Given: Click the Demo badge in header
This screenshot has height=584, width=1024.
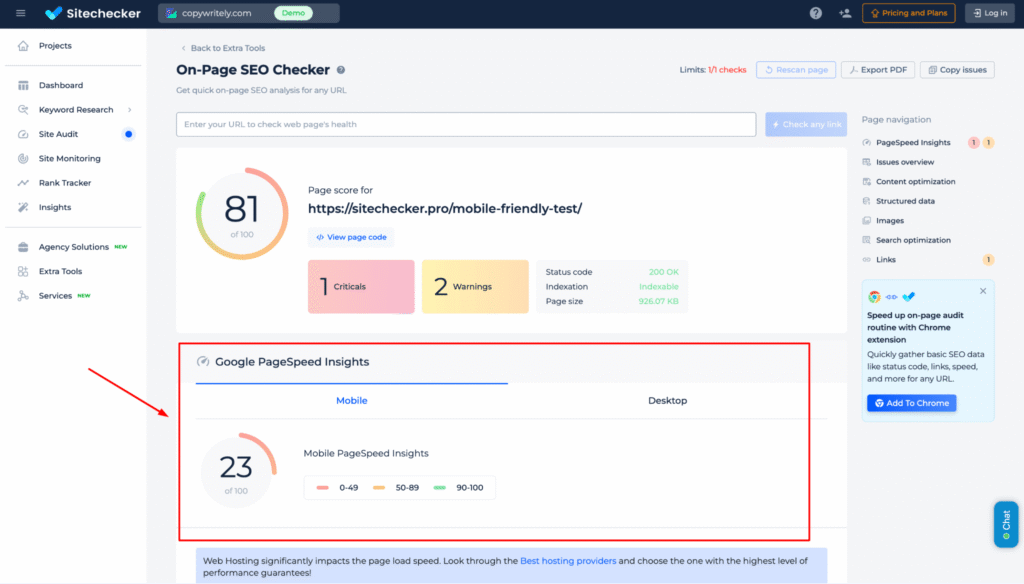Looking at the screenshot, I should (293, 13).
